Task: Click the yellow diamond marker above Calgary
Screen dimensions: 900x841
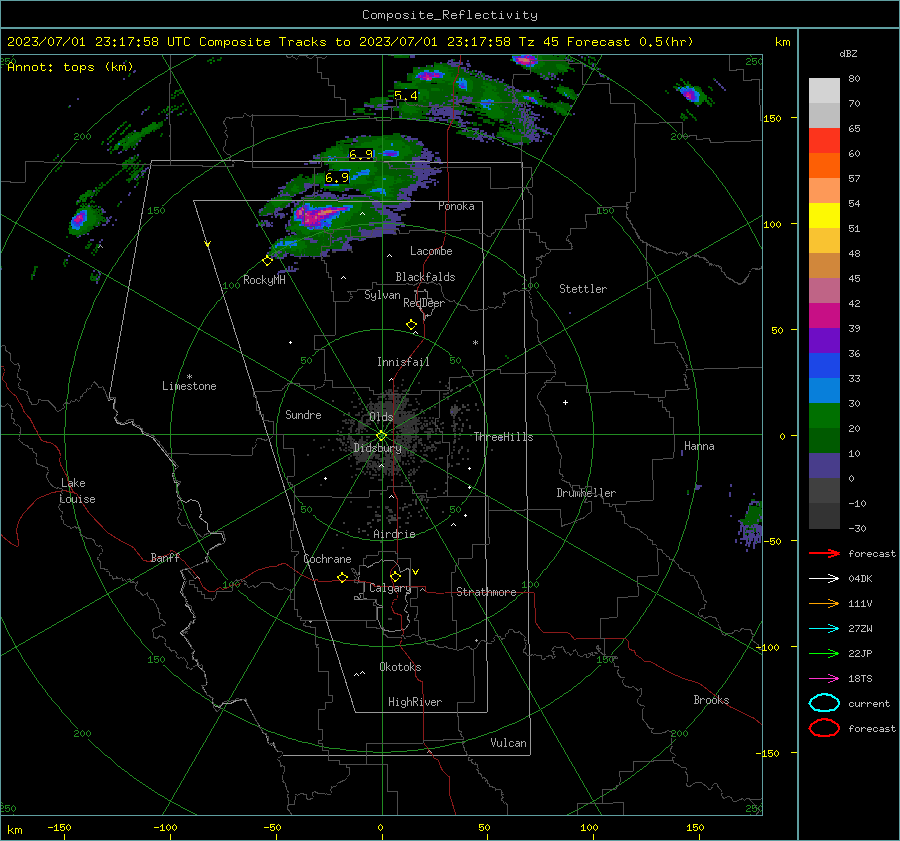Action: click(395, 576)
